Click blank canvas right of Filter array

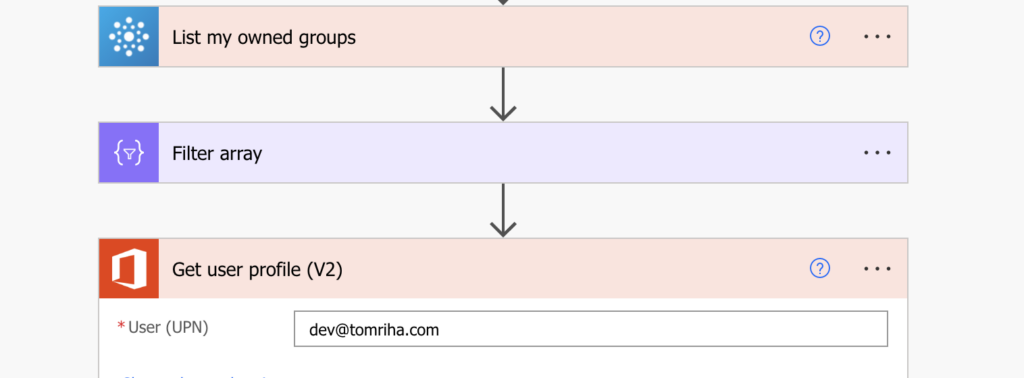(x=965, y=153)
